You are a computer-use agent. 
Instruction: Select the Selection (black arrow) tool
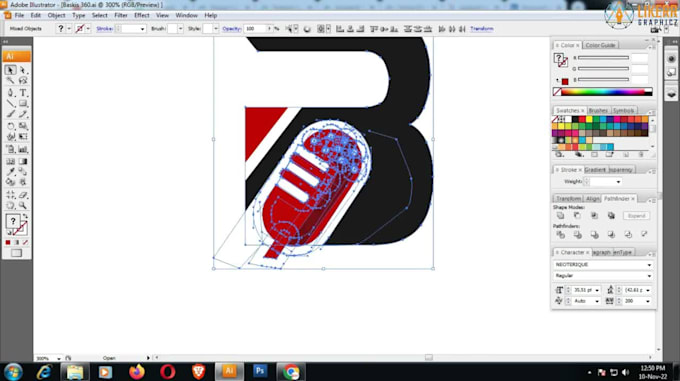click(10, 70)
